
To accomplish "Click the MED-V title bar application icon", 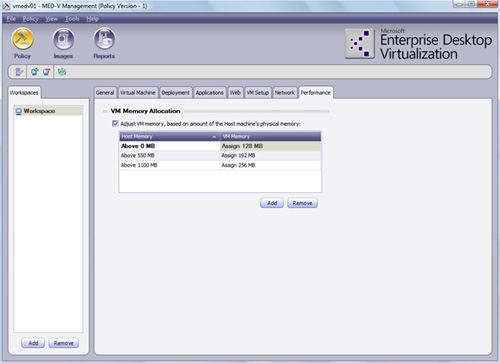I will click(x=6, y=6).
